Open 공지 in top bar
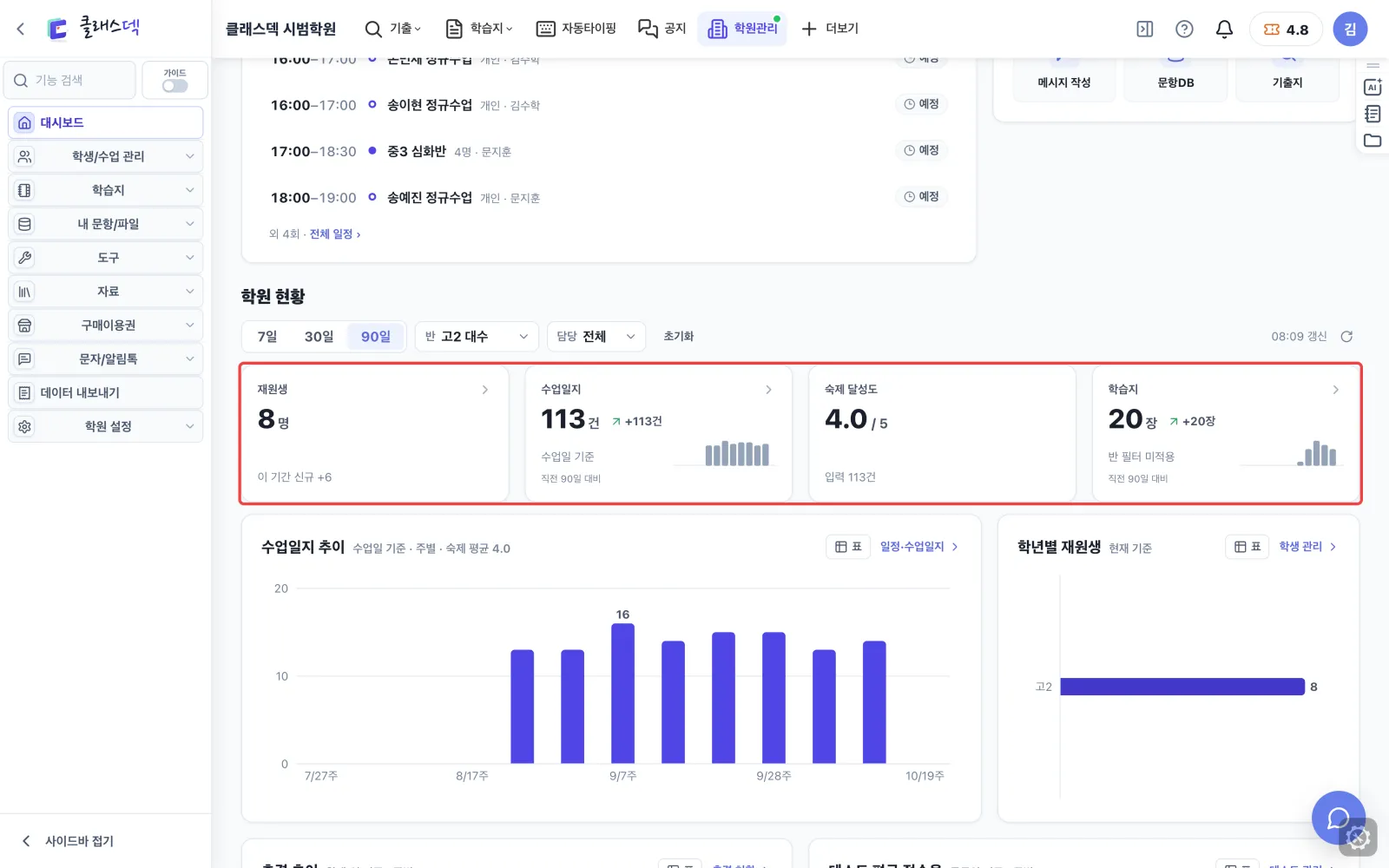The width and height of the screenshot is (1389, 868). 662,29
